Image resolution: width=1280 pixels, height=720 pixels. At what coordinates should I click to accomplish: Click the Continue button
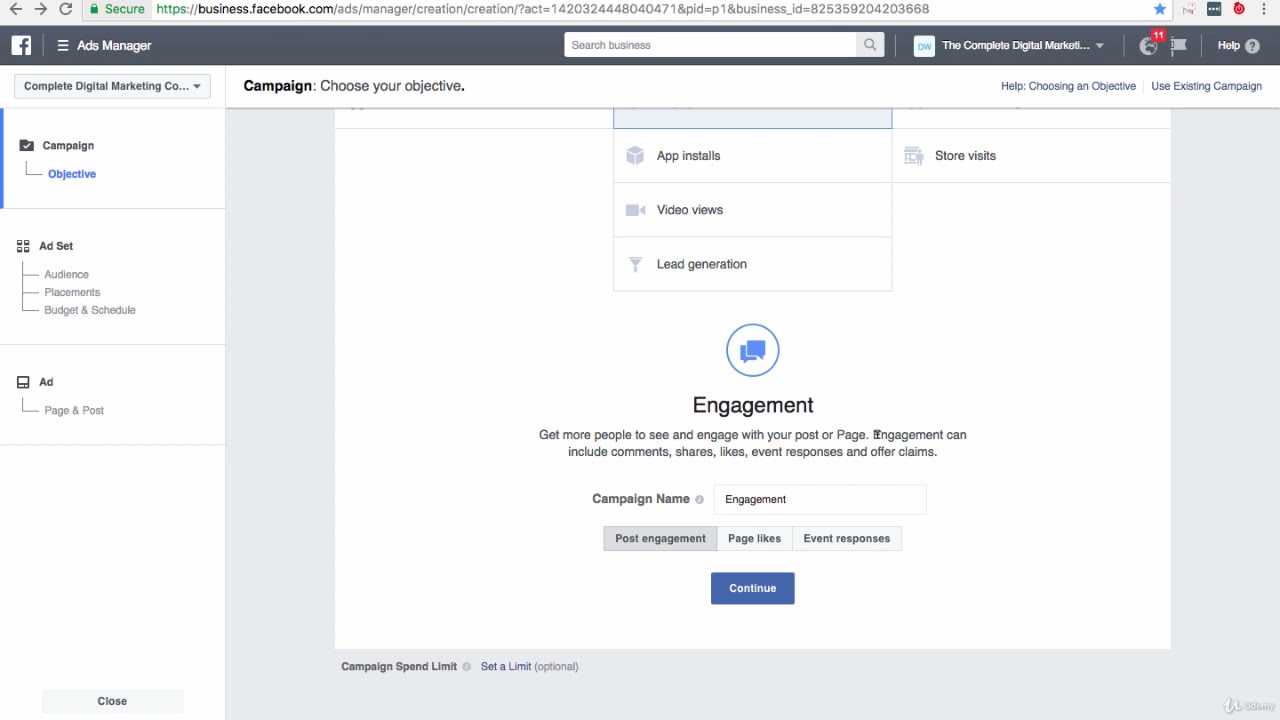tap(752, 588)
